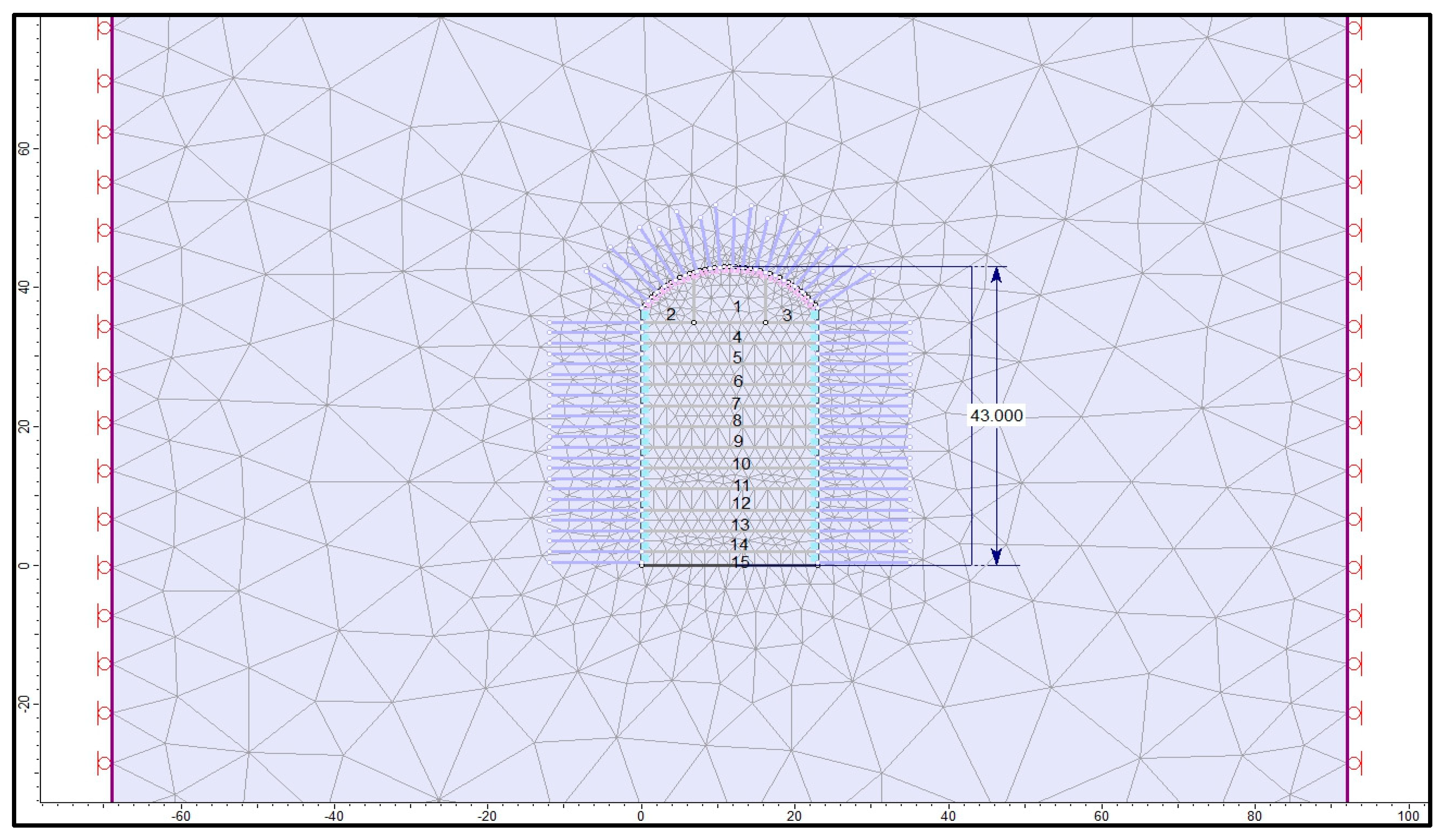Click bottommost roller restraint on right boundary

(x=1354, y=763)
